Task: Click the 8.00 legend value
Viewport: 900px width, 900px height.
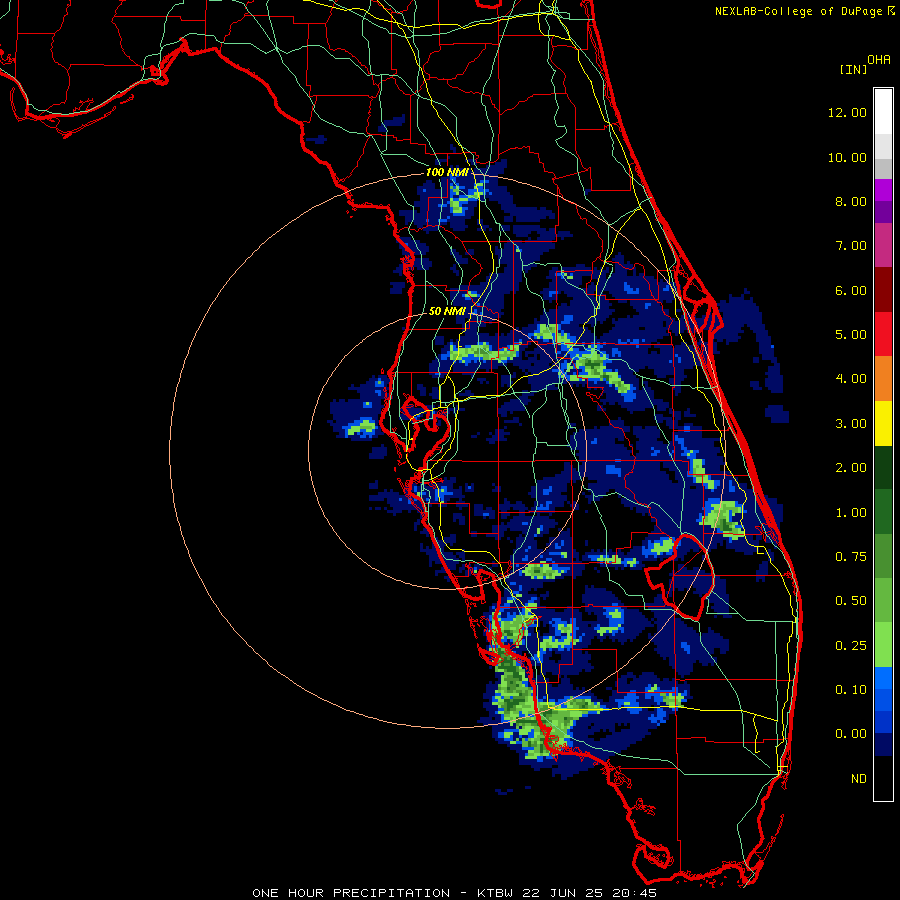Action: coord(851,201)
